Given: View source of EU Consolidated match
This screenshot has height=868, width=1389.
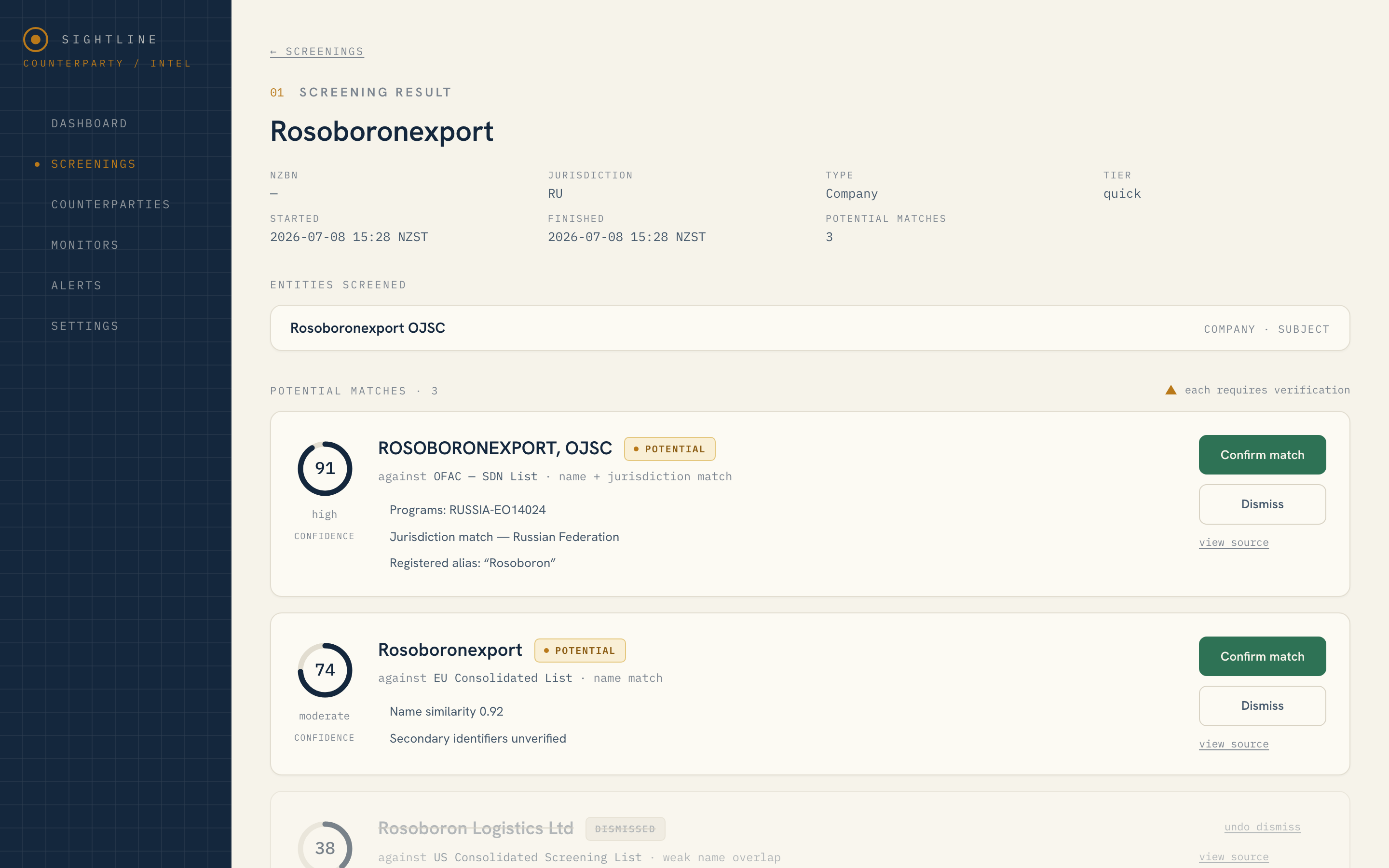Looking at the screenshot, I should pyautogui.click(x=1233, y=744).
